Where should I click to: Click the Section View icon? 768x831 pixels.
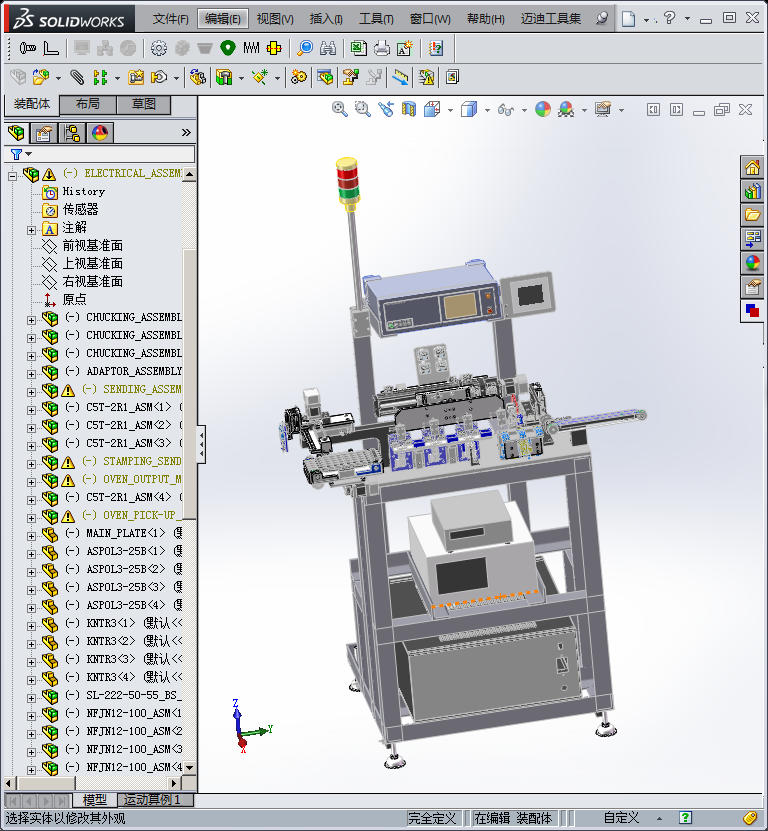tap(409, 110)
